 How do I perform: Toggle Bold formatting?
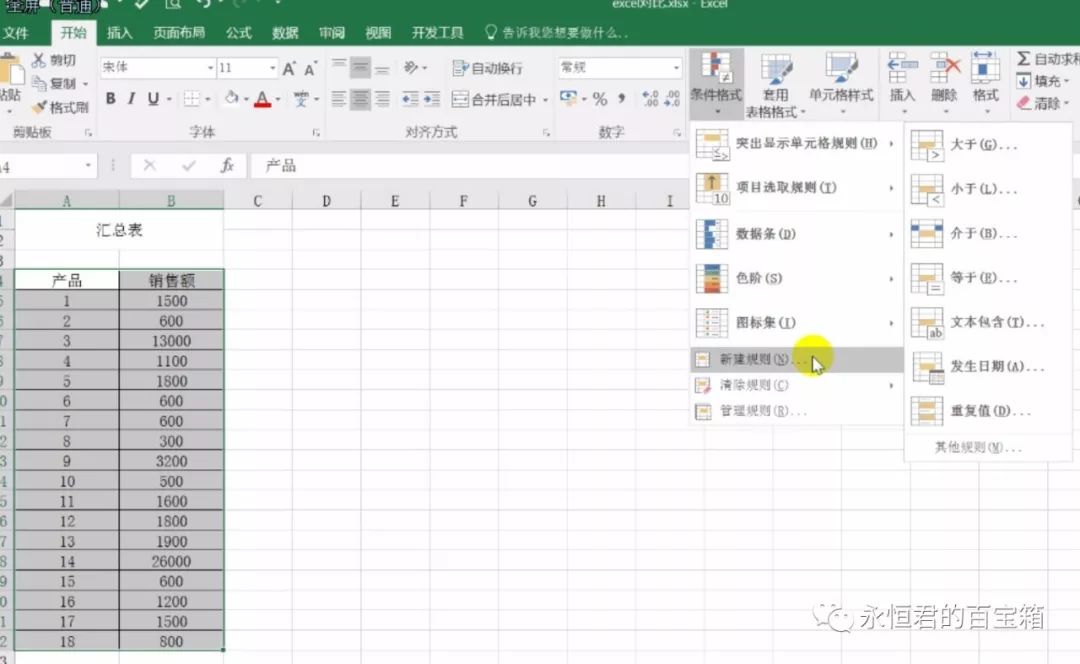(x=110, y=98)
